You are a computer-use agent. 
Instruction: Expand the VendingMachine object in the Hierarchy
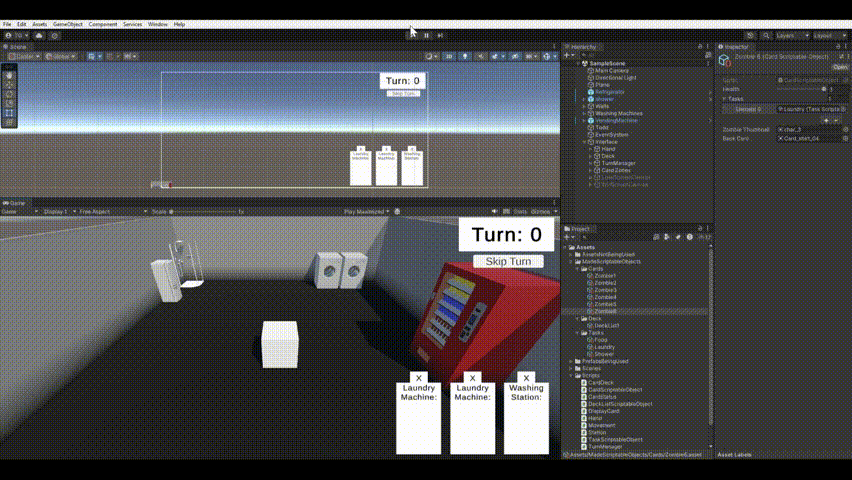(x=584, y=121)
